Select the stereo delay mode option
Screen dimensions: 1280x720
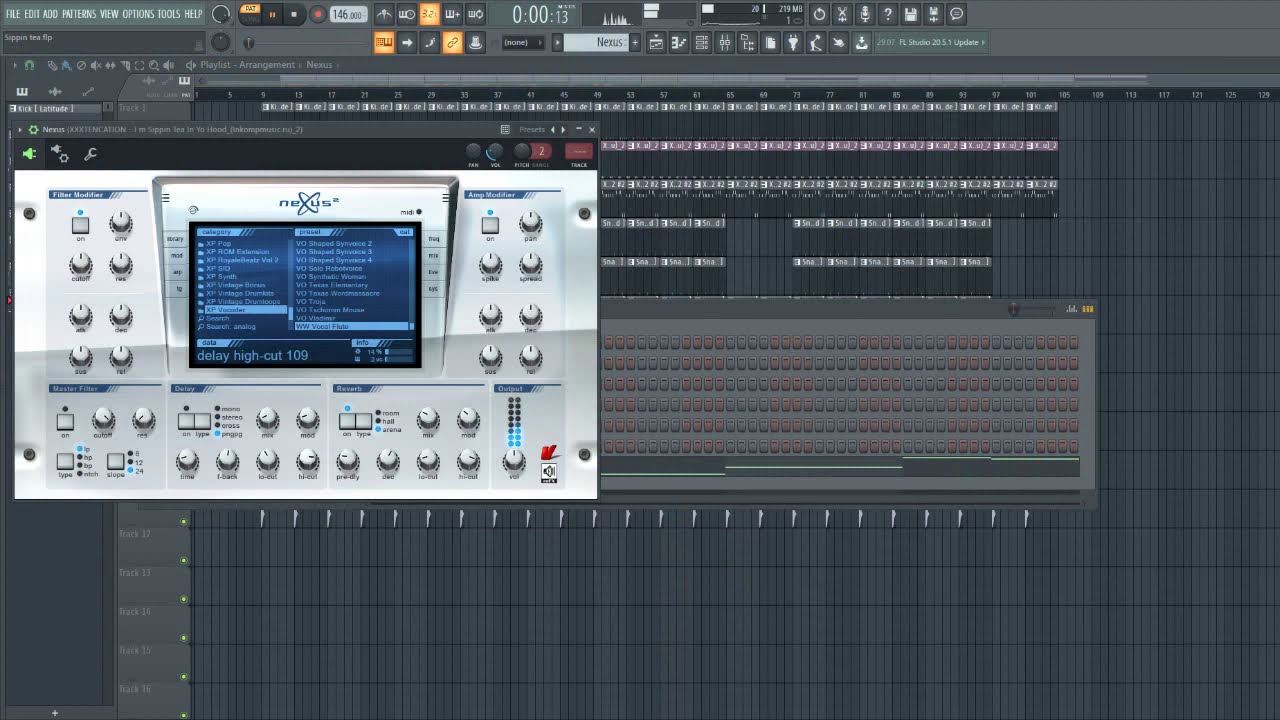229,417
